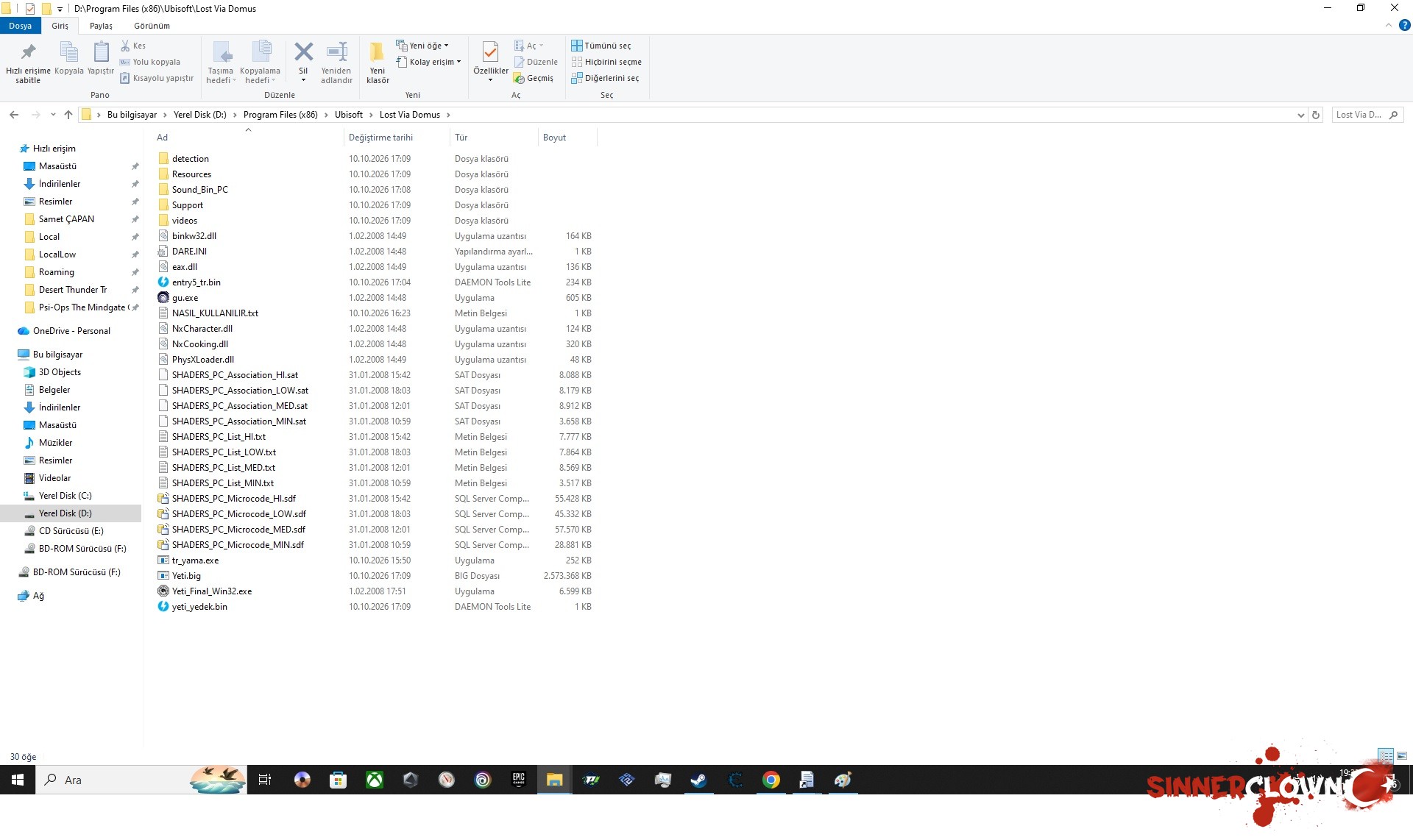Screen dimensions: 1413x840
Task: Switch to the Görünüm ribbon tab
Action: point(152,26)
